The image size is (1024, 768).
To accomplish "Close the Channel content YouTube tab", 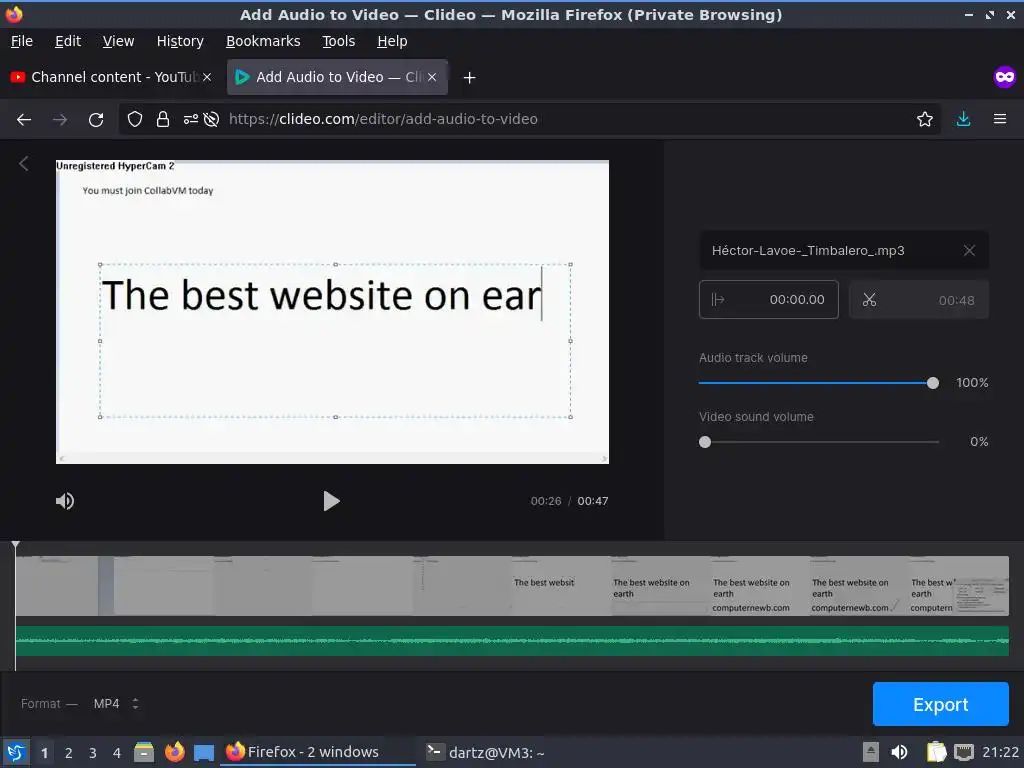I will (x=207, y=77).
